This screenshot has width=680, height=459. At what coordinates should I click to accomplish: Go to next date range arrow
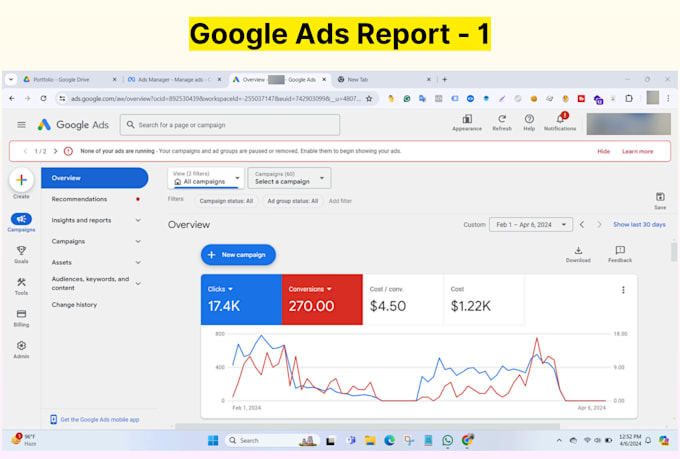pos(599,224)
